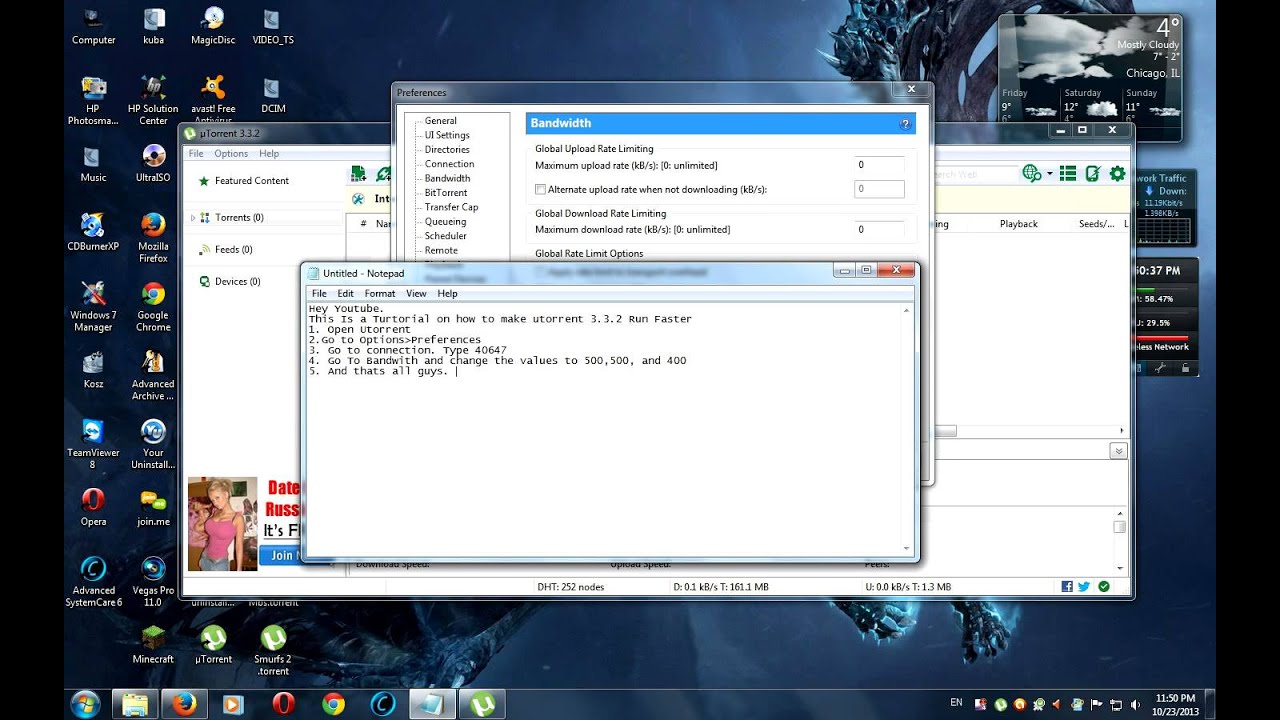Image resolution: width=1280 pixels, height=720 pixels.
Task: Open the Windows Start orb
Action: click(85, 704)
